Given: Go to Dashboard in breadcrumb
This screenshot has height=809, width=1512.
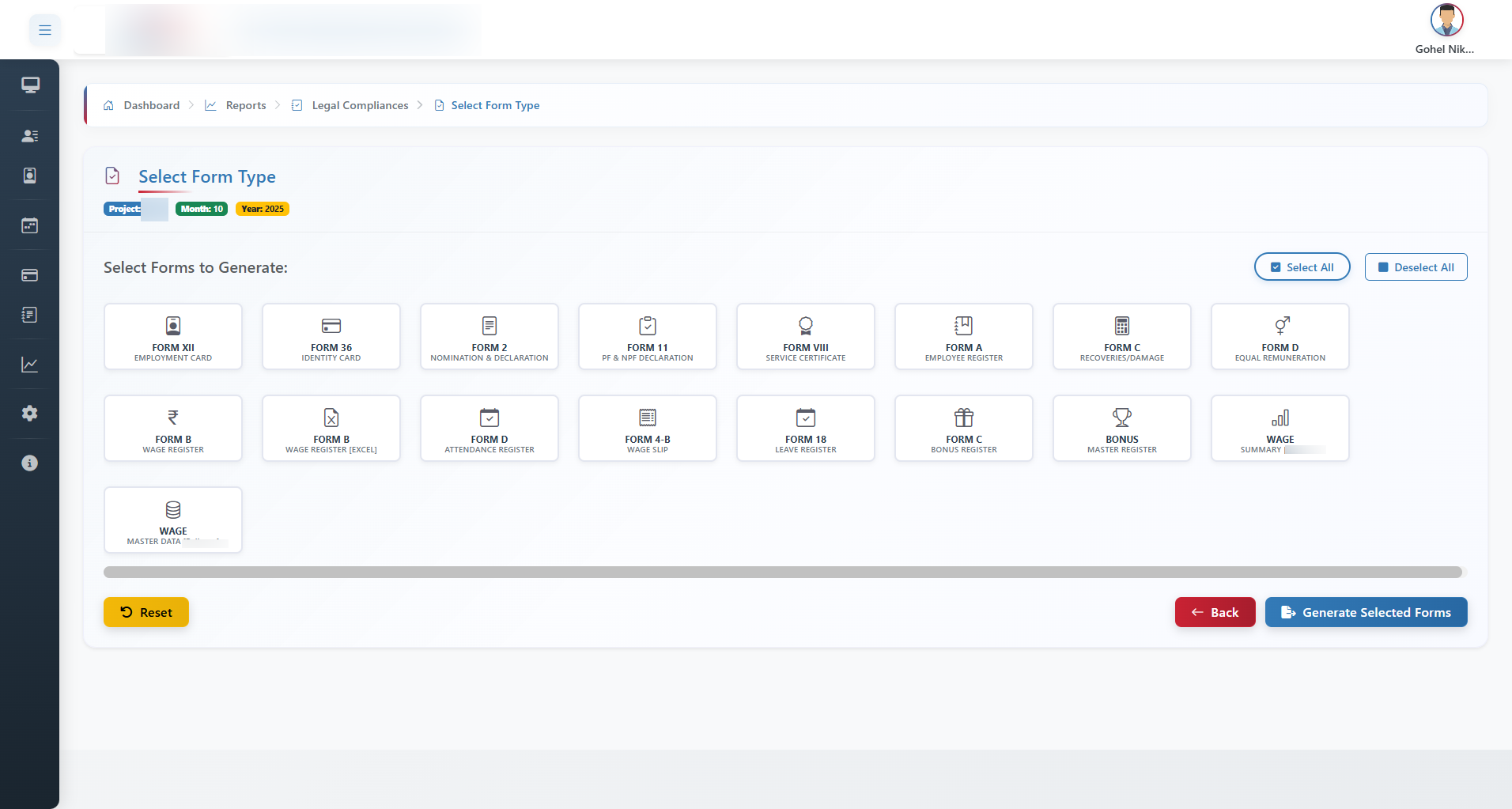Looking at the screenshot, I should click(x=151, y=105).
